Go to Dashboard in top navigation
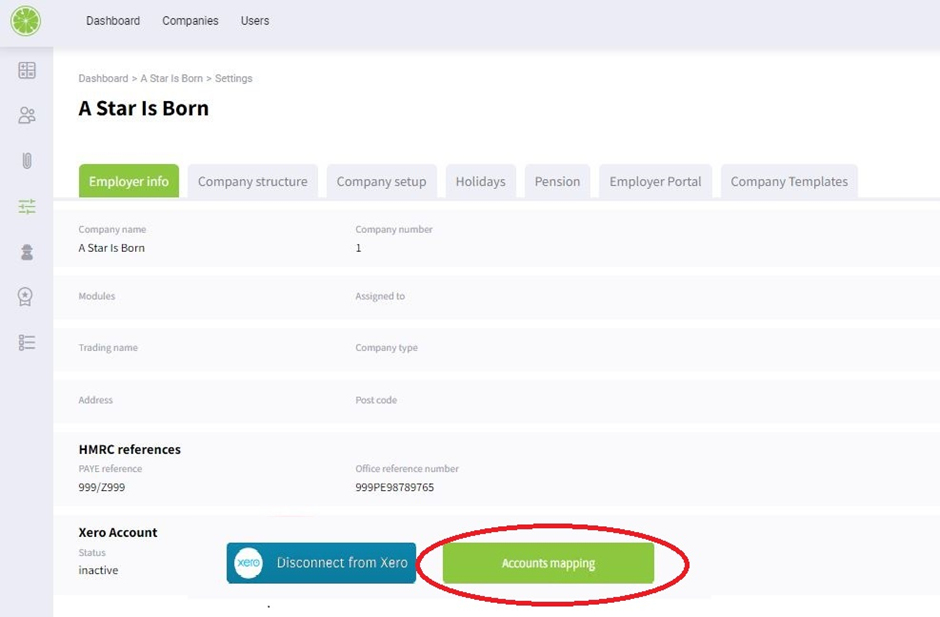940x617 pixels. click(x=113, y=20)
